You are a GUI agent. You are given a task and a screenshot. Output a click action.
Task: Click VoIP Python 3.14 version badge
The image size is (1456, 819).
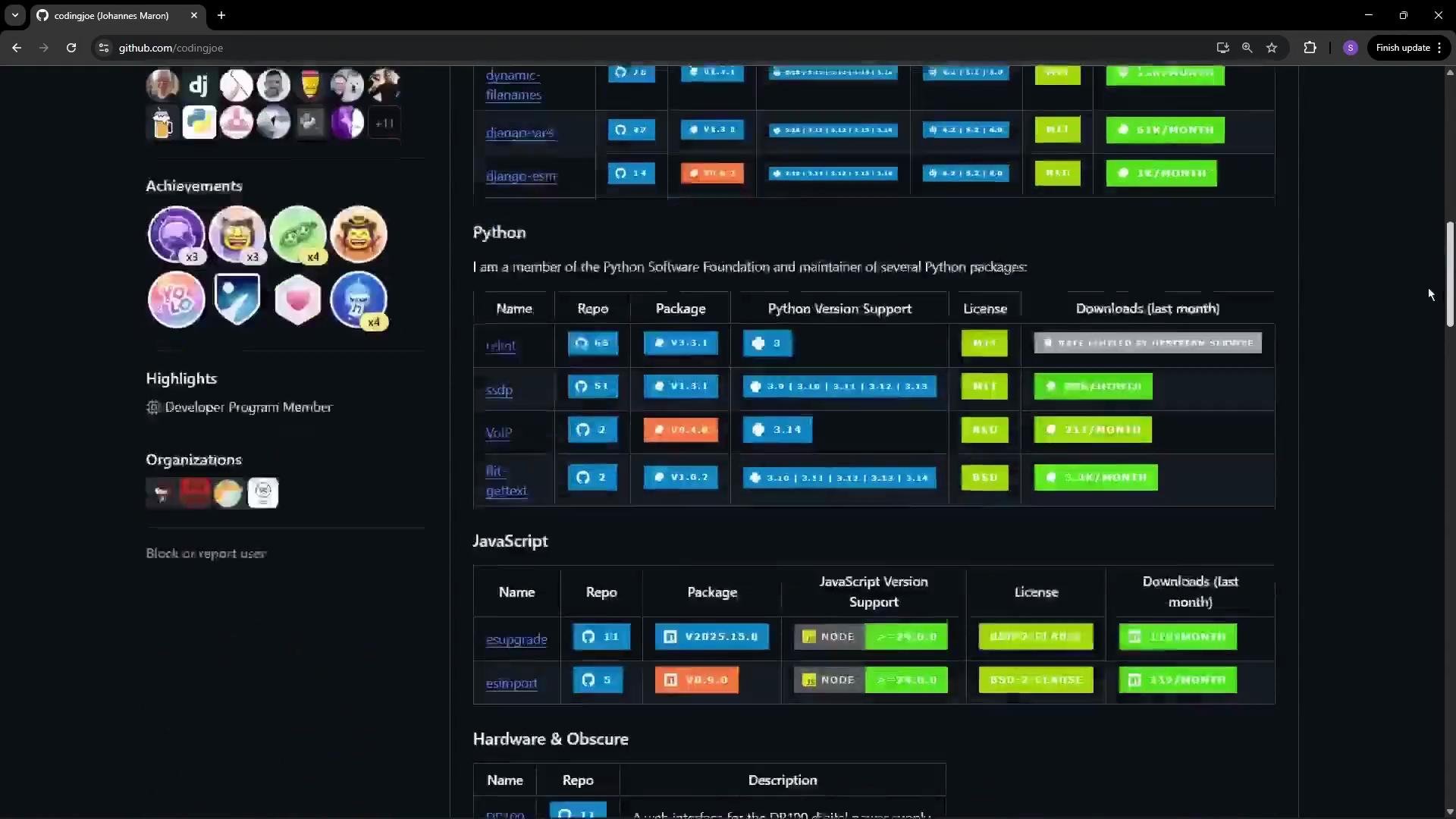(x=777, y=430)
